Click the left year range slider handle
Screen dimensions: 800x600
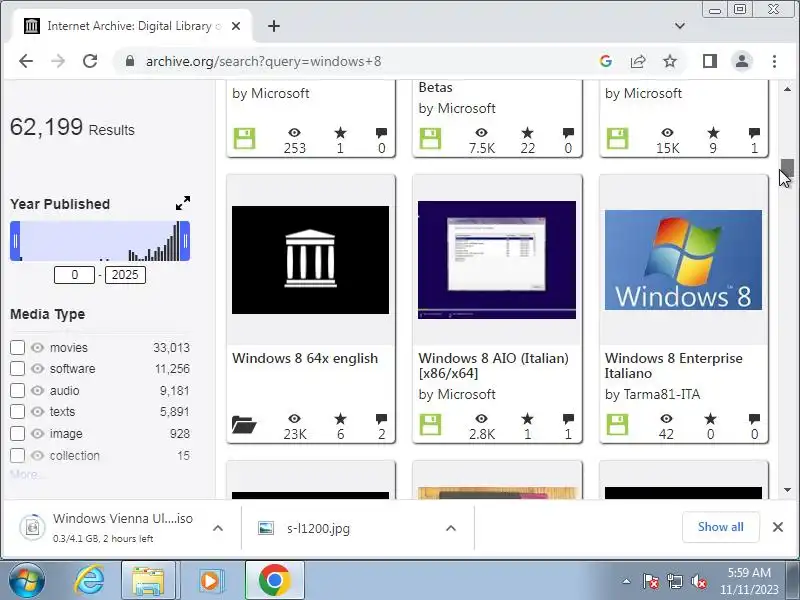point(15,241)
